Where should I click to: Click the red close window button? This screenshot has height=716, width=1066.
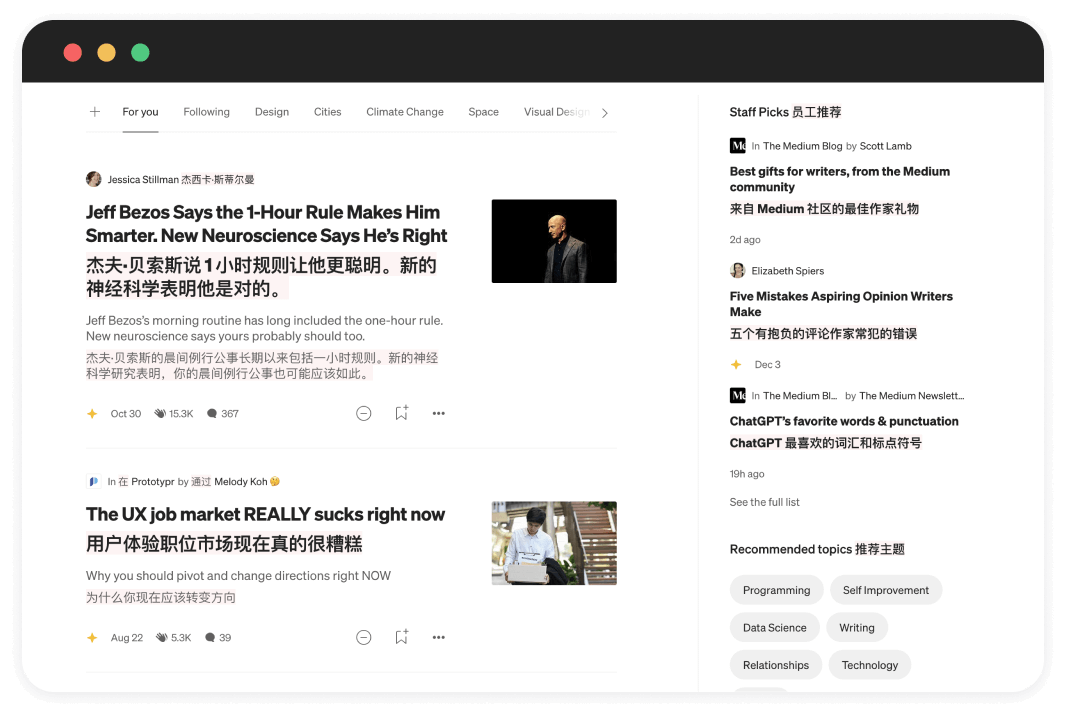click(x=73, y=52)
